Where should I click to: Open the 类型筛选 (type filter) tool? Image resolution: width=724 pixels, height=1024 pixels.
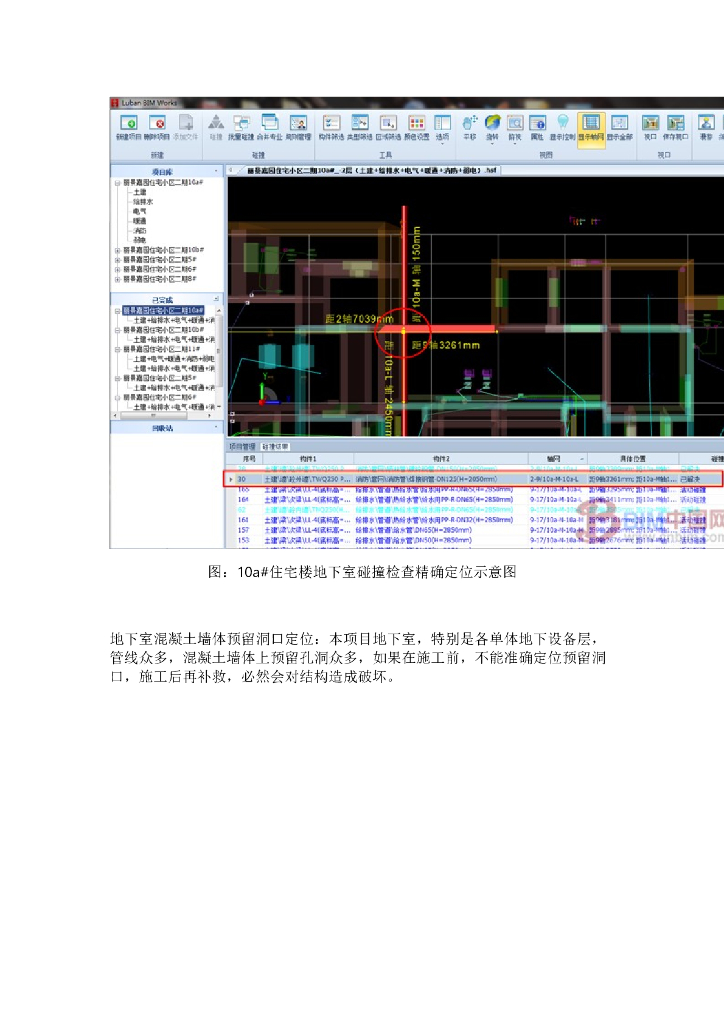(360, 127)
